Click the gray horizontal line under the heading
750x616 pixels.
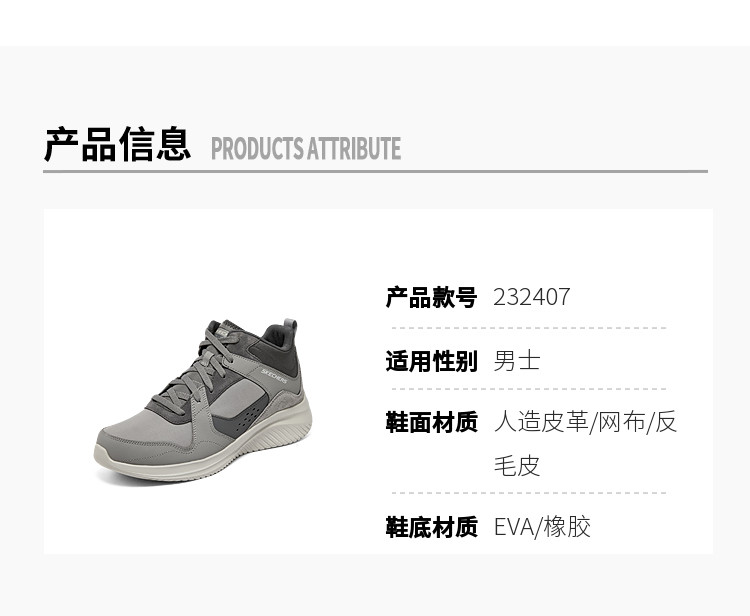point(375,171)
